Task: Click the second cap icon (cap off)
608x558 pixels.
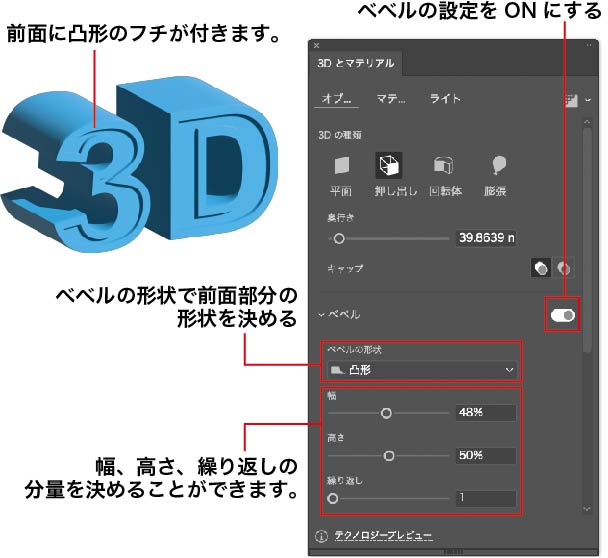Action: [x=565, y=269]
